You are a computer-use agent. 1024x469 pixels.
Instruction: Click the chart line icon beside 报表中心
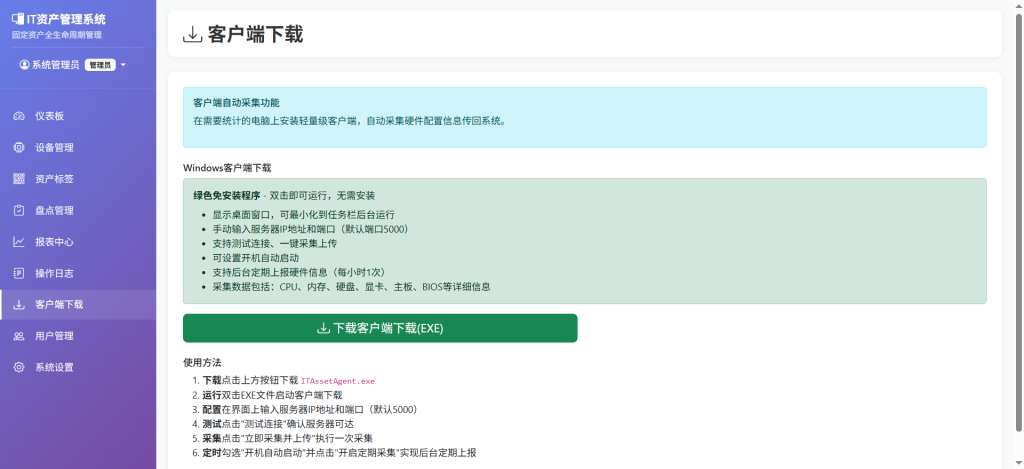tap(19, 242)
